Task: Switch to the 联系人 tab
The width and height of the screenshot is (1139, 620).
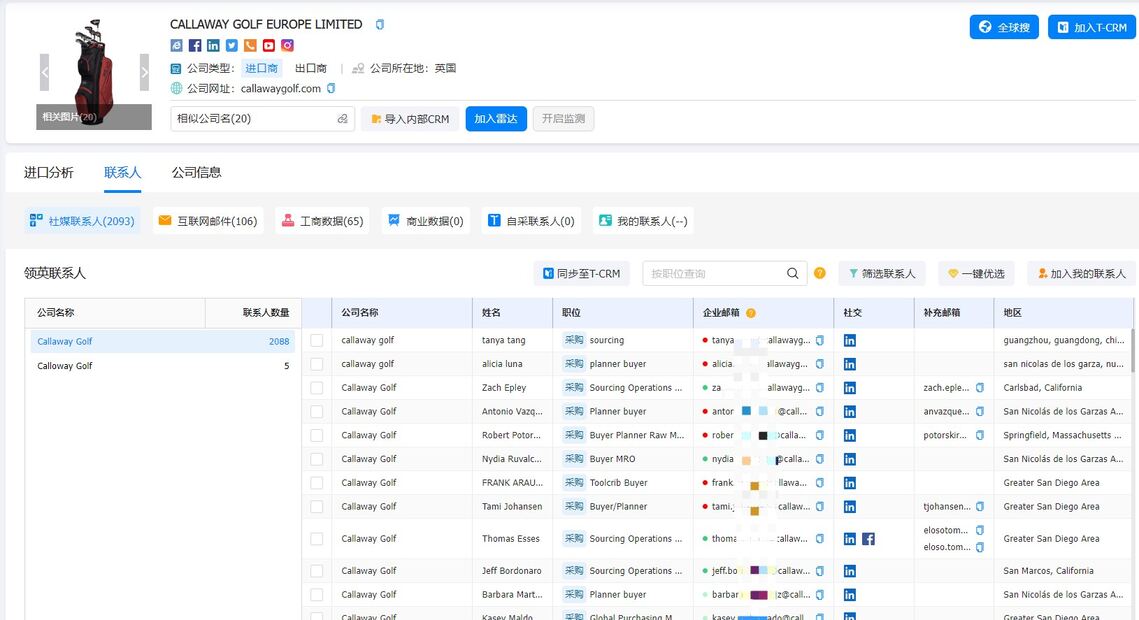Action: click(122, 173)
